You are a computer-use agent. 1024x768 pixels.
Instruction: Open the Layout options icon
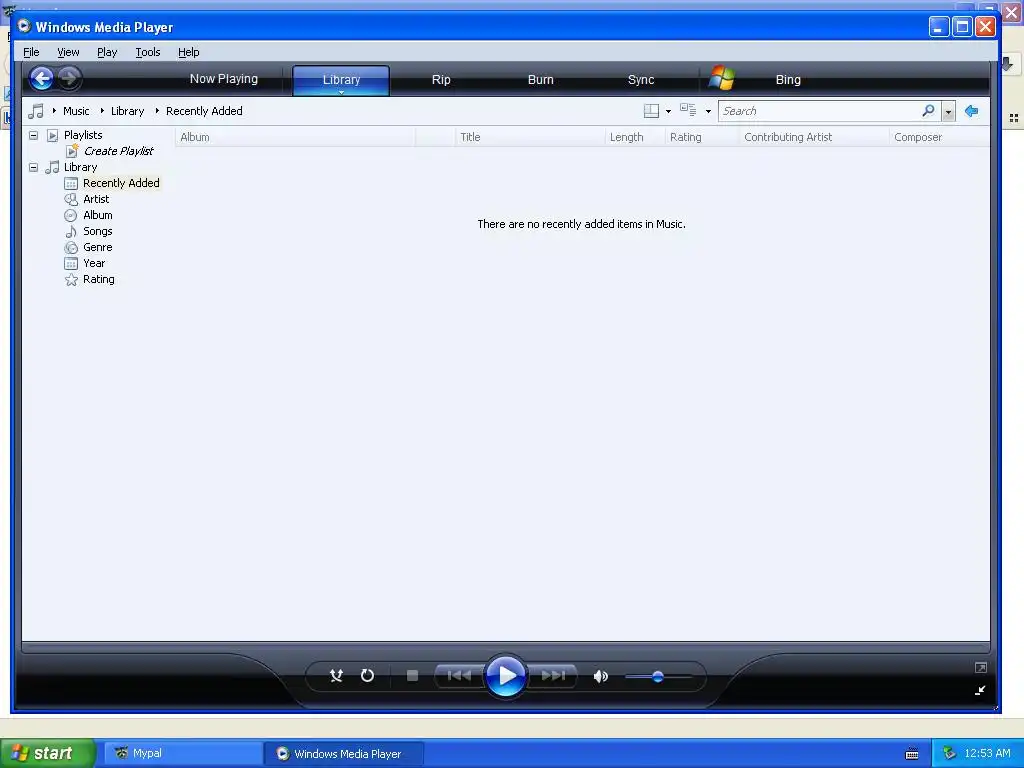tap(651, 111)
